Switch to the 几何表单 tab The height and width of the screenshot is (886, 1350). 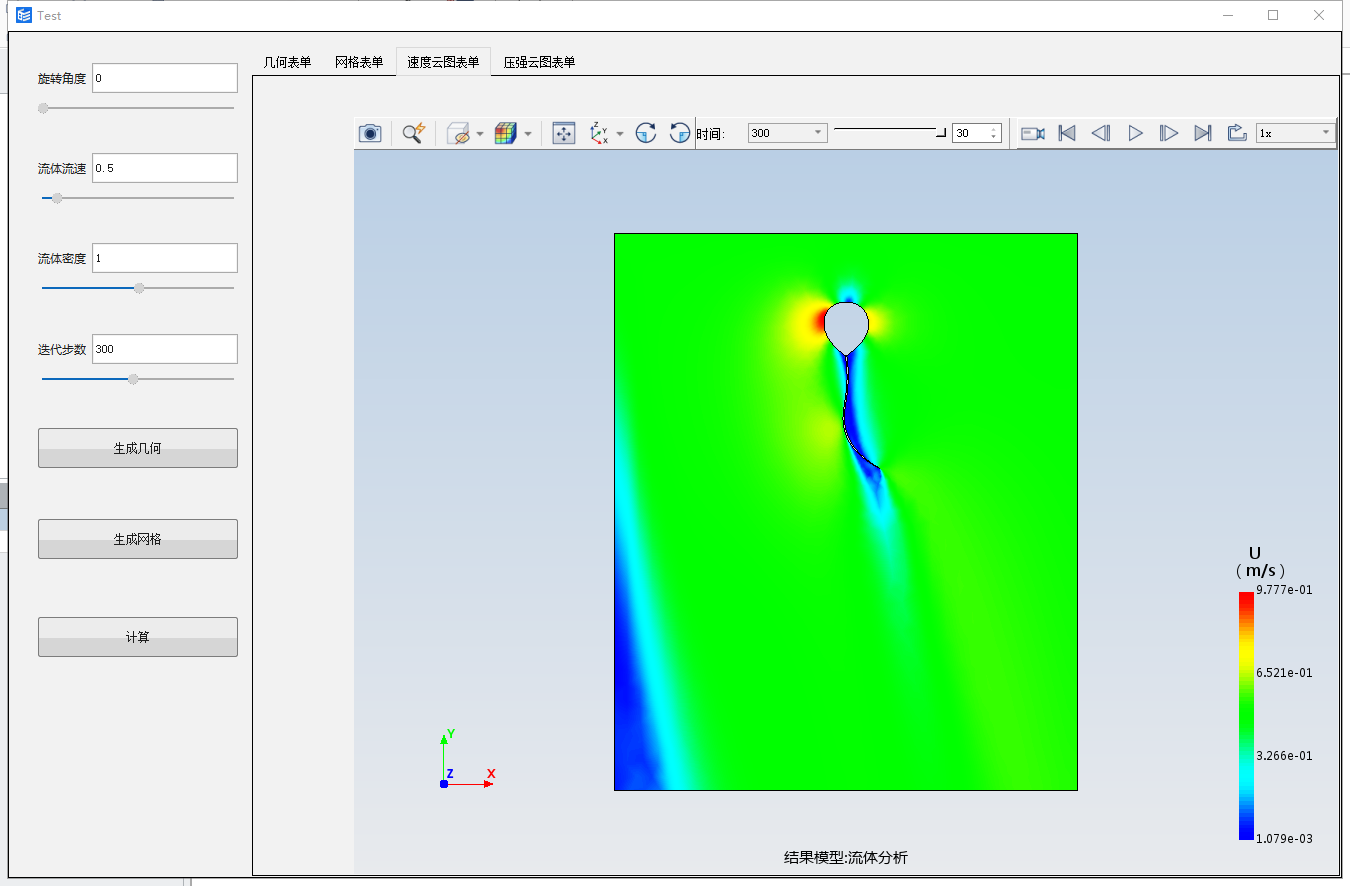point(287,62)
